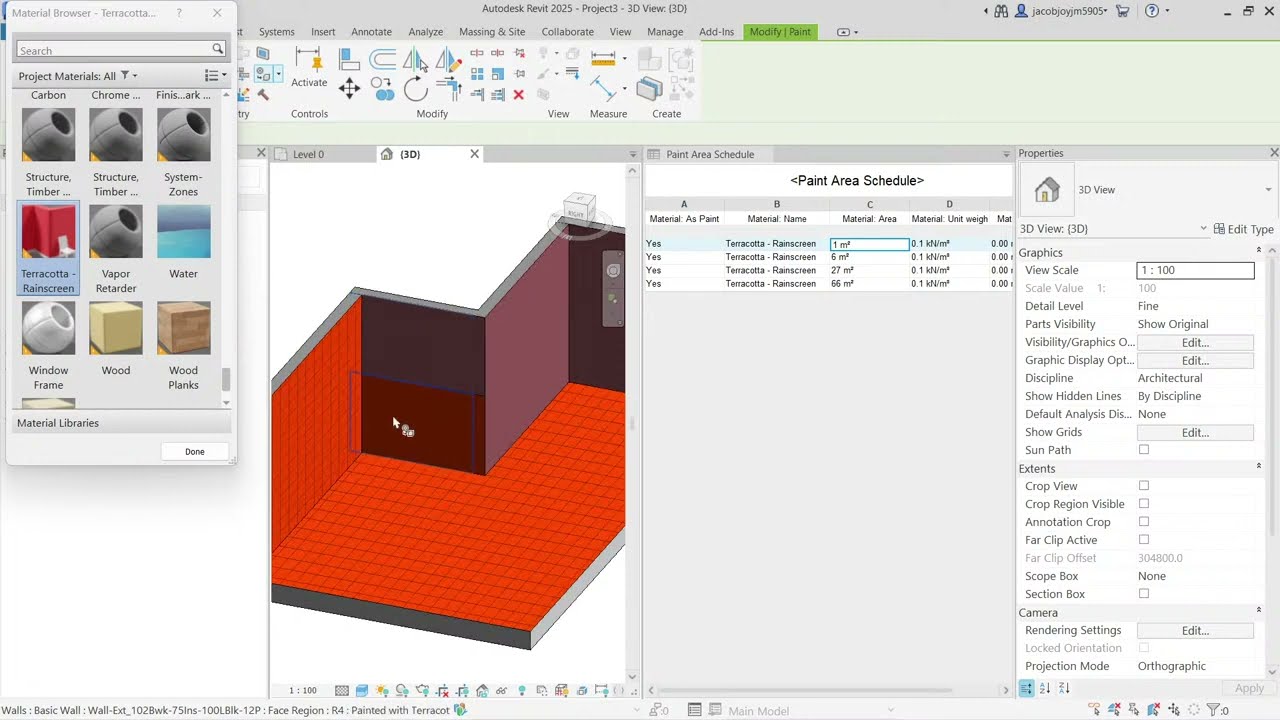
Task: Select the Wood material swatch
Action: 116,329
